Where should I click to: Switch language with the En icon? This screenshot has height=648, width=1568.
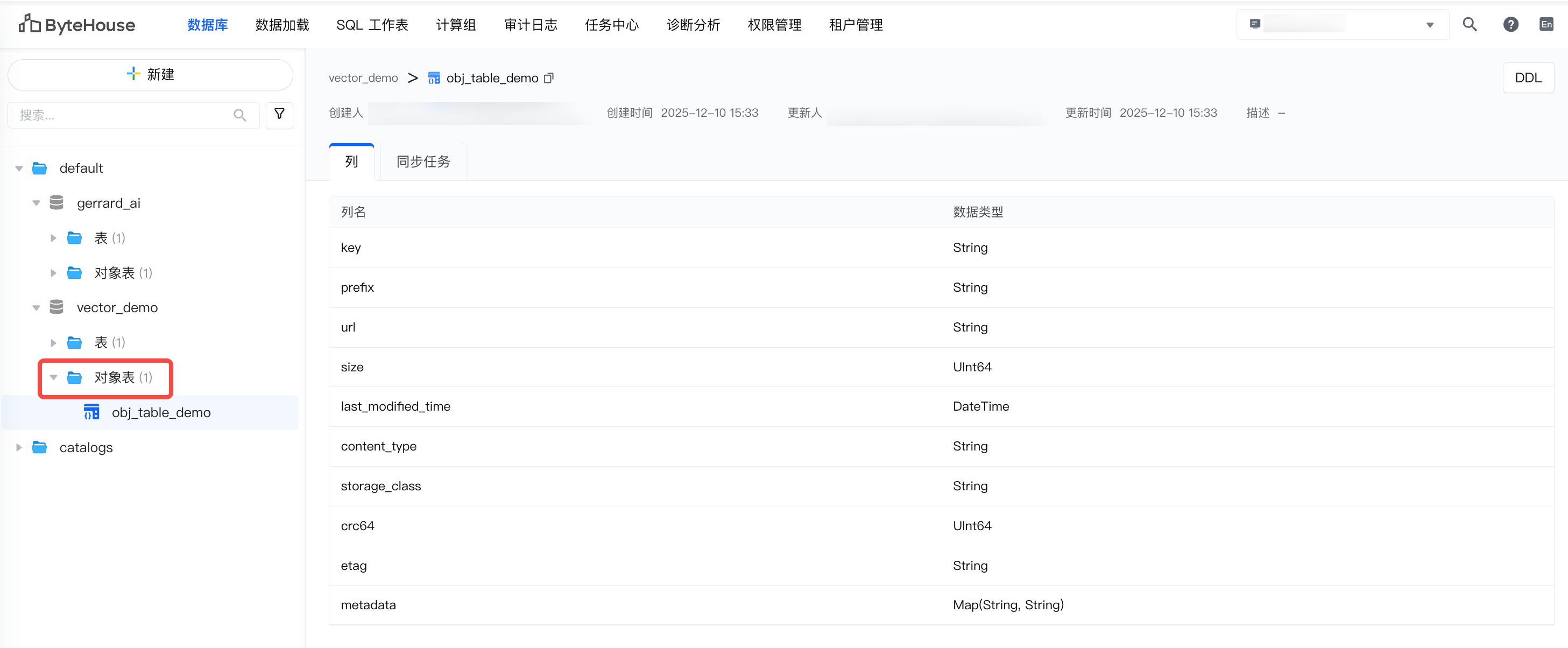[1546, 24]
